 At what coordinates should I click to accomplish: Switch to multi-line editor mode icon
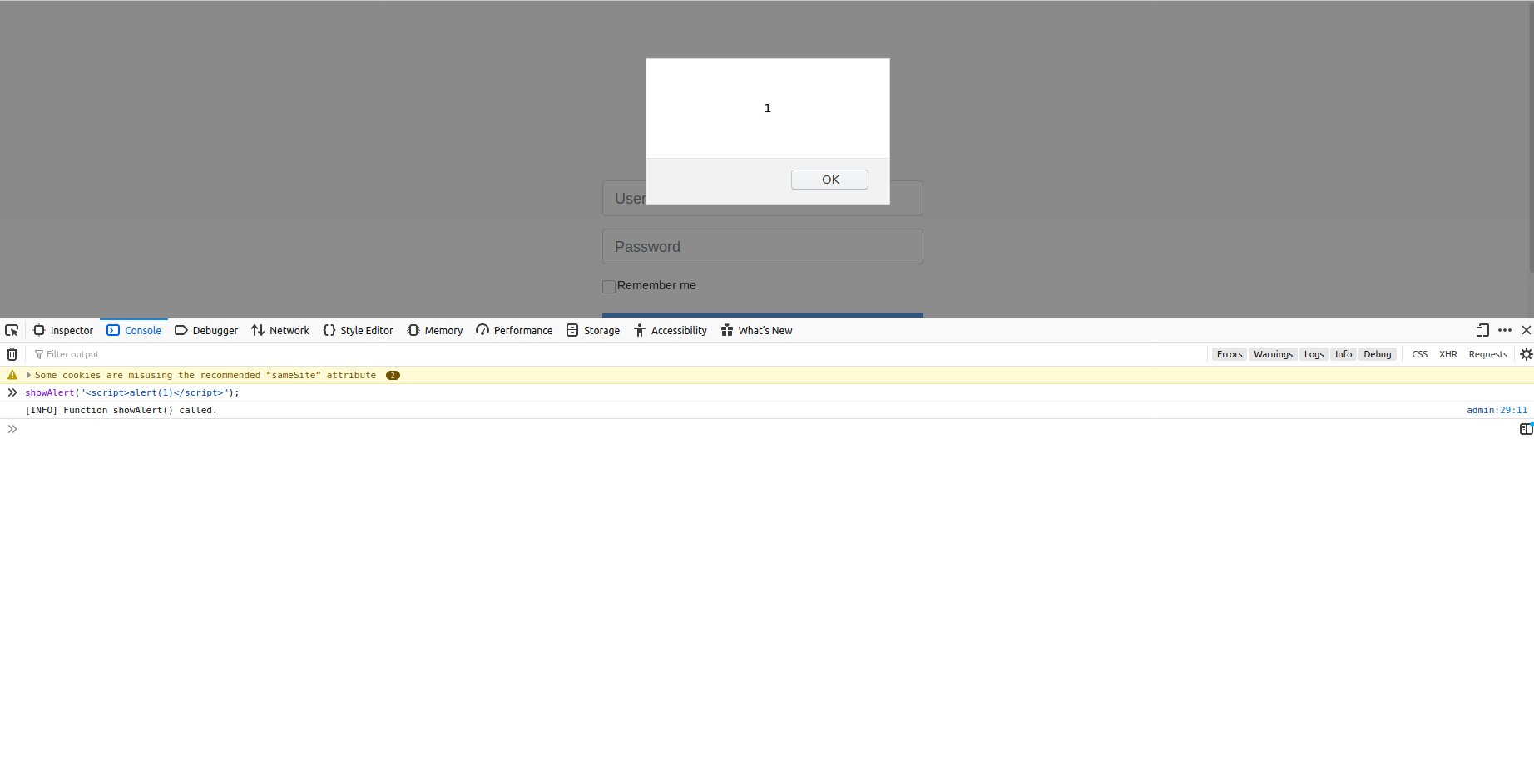click(1526, 429)
